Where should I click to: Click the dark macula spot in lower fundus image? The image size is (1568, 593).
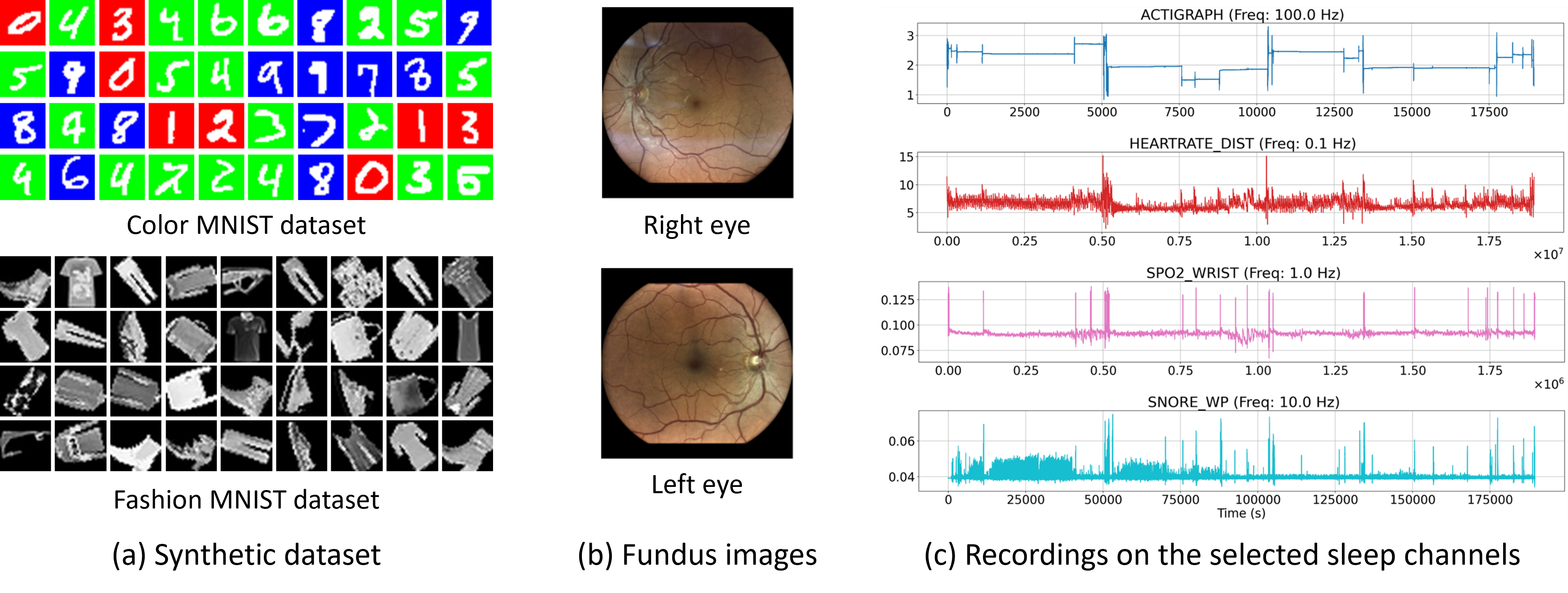(x=694, y=363)
